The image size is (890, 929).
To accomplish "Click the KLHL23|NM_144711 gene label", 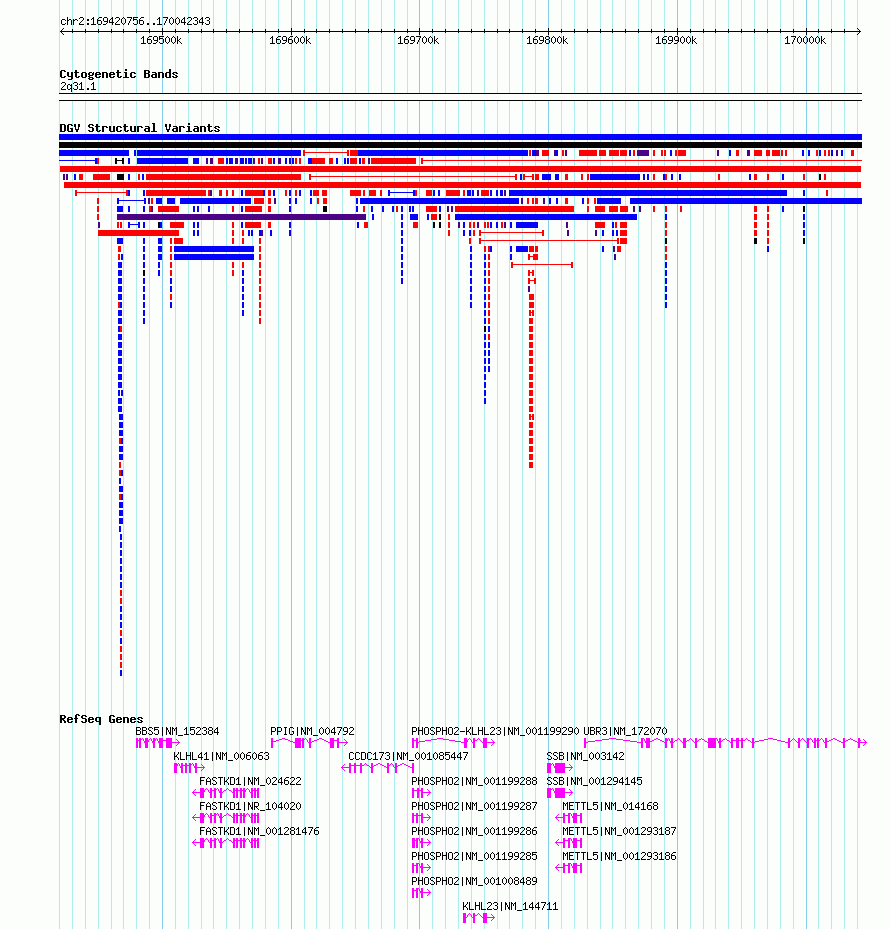I will coord(510,906).
